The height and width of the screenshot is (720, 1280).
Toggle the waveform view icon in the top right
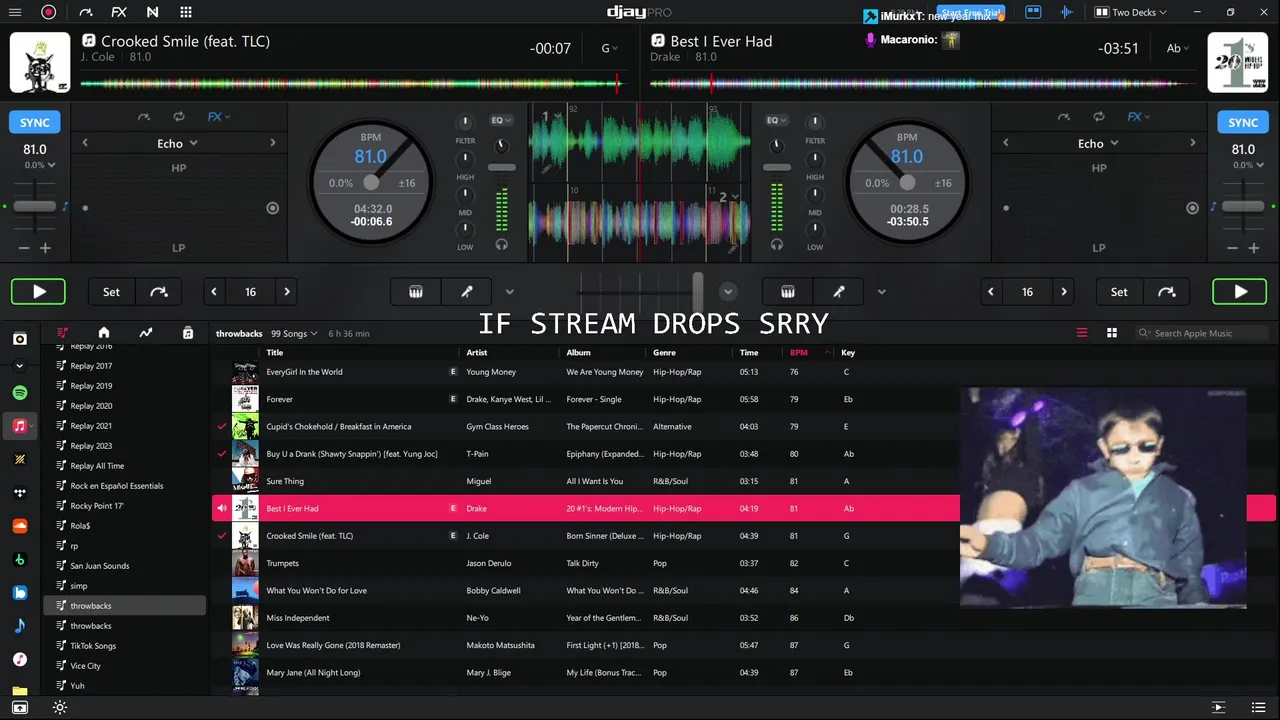(x=1067, y=12)
